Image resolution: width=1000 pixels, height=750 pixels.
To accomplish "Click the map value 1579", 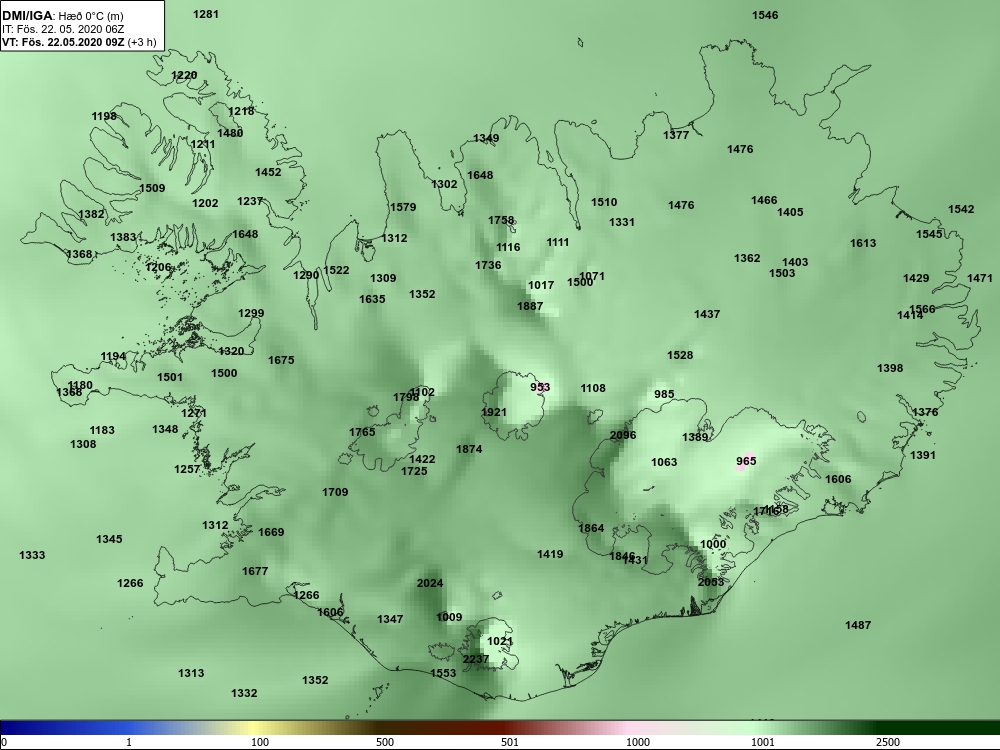I will coord(402,207).
